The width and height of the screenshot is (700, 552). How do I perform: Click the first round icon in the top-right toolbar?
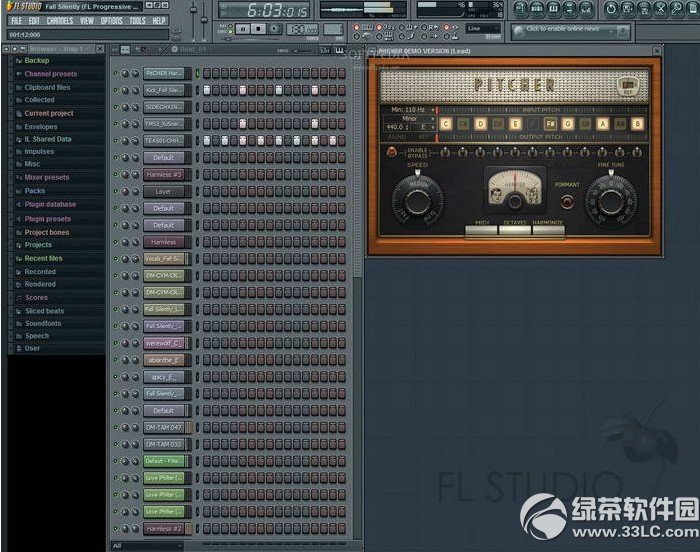pos(521,8)
